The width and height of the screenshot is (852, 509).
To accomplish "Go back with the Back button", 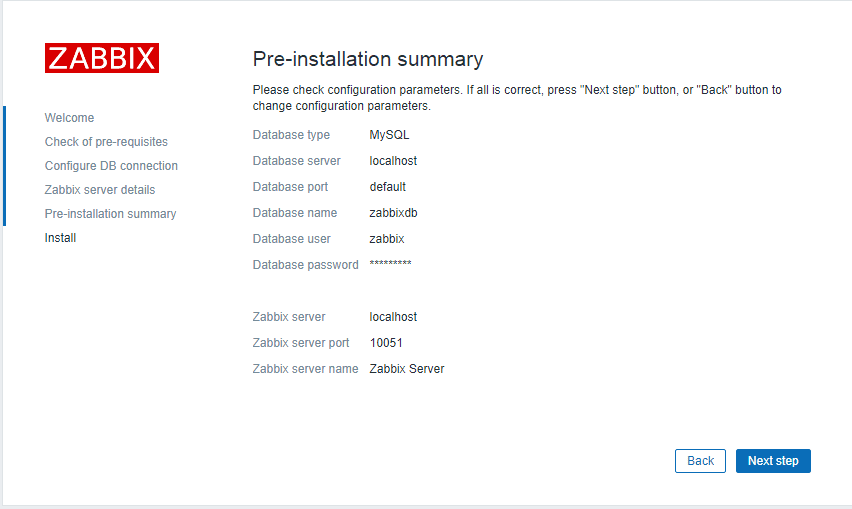I will (700, 461).
